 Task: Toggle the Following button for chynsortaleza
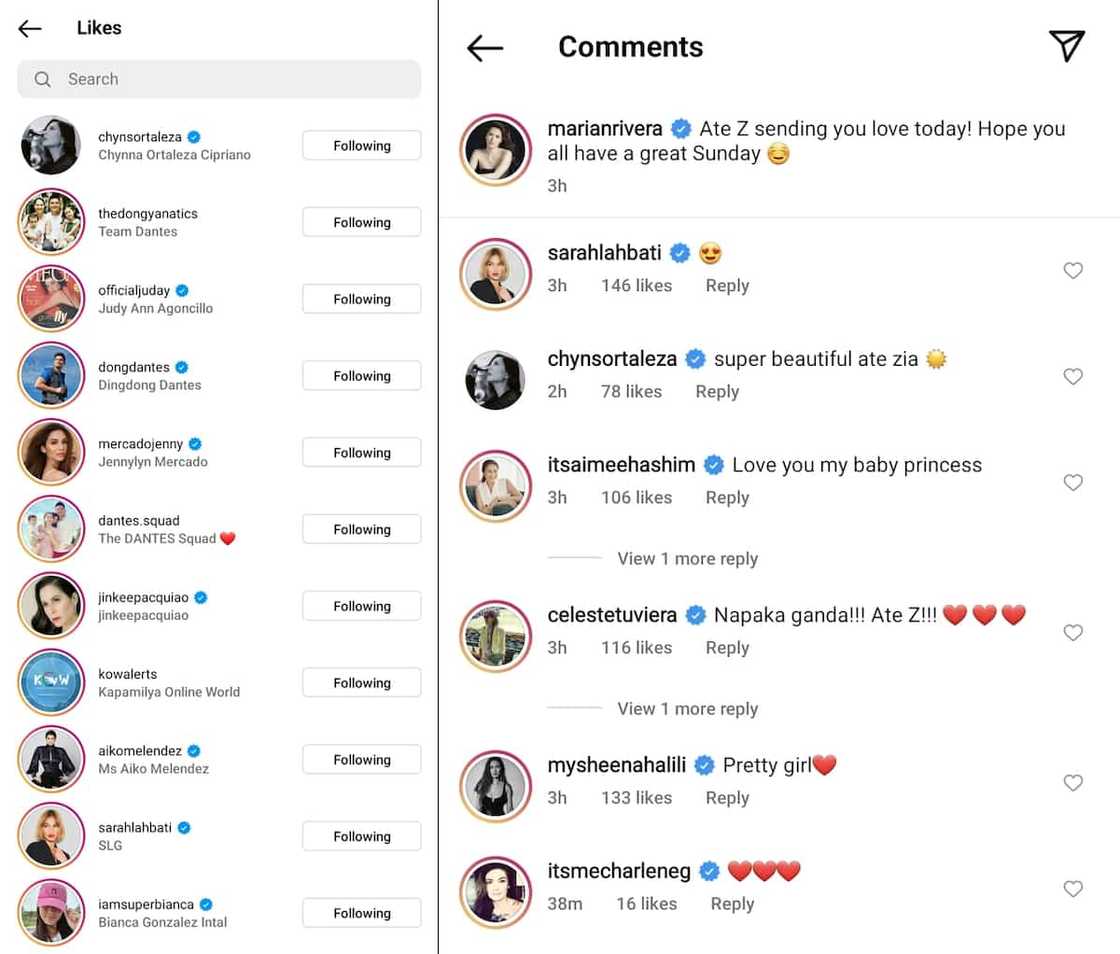(361, 146)
